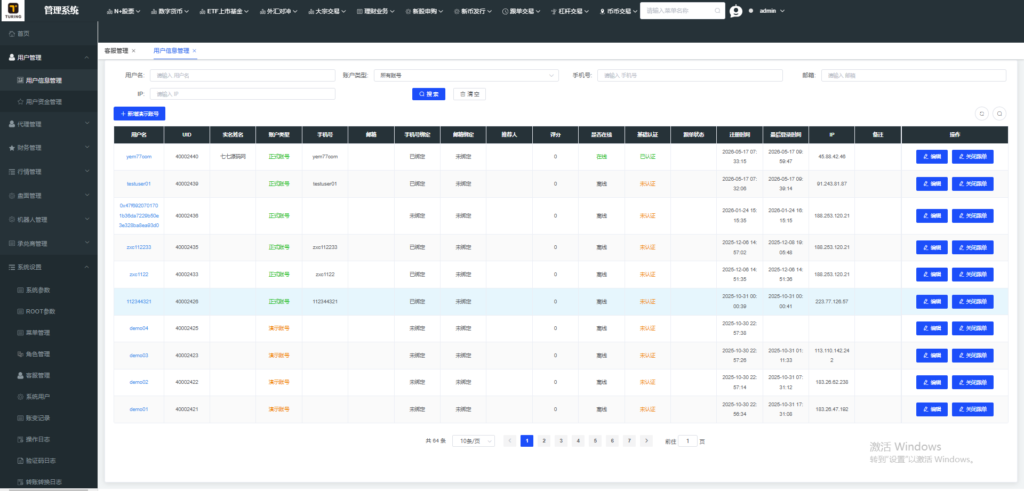Screen dimensions: 1024x491
Task: Click the blue 搜索 button
Action: 428,94
